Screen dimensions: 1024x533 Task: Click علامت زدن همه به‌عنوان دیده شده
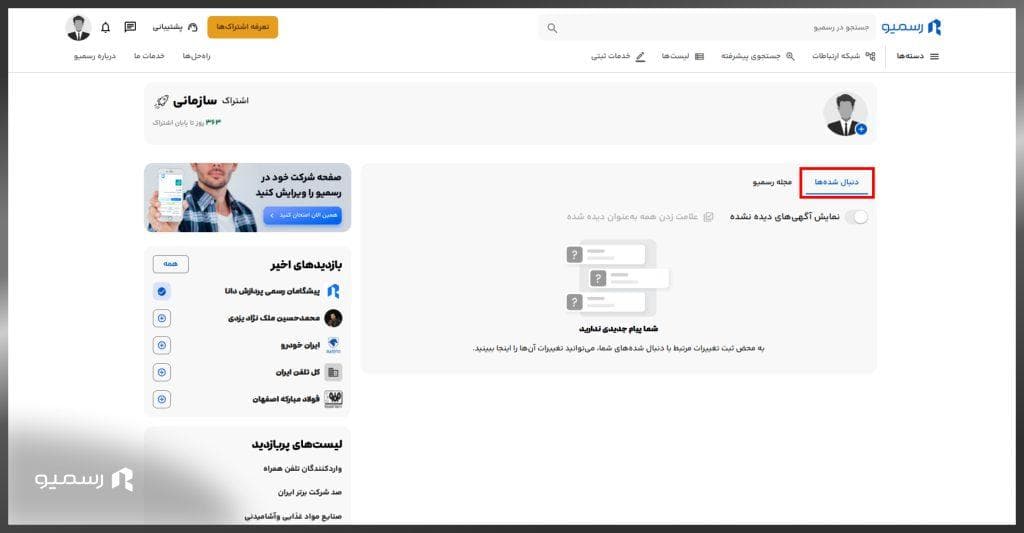click(640, 217)
